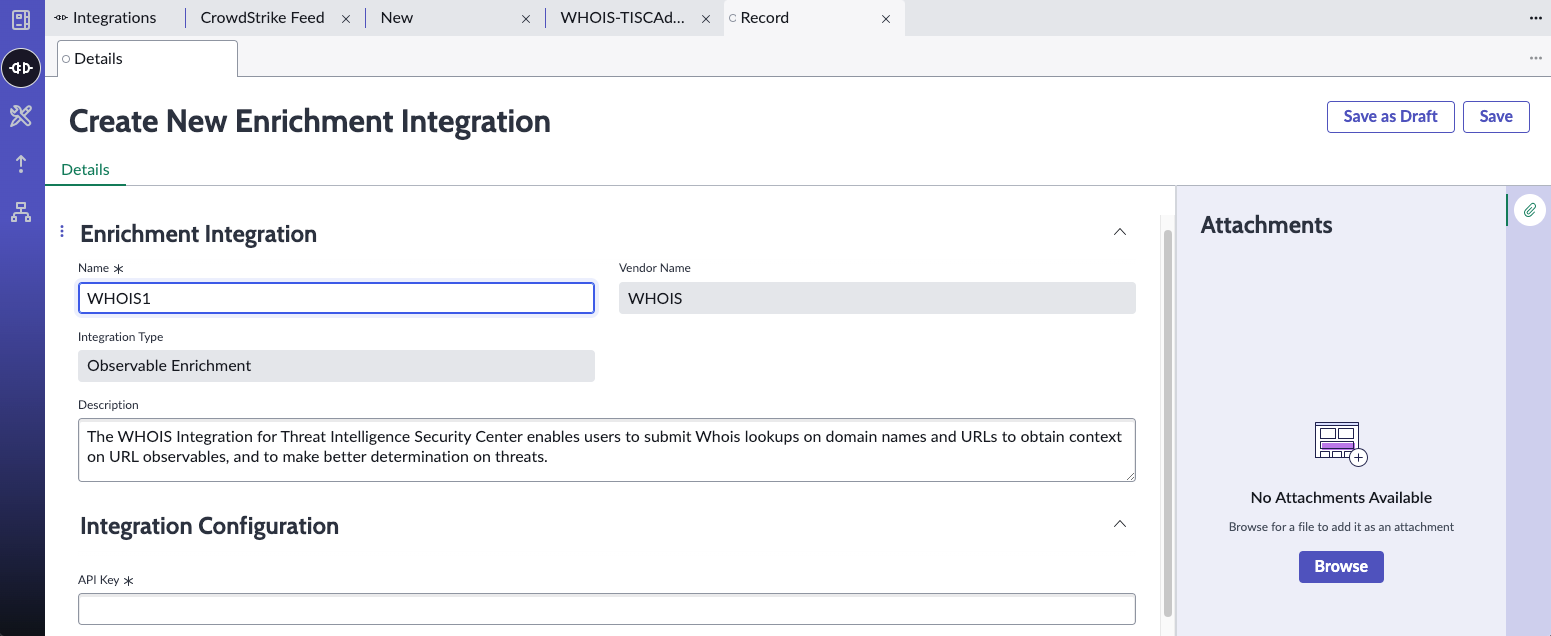This screenshot has width=1551, height=636.
Task: Click the paperclip attachments icon
Action: pos(1529,210)
